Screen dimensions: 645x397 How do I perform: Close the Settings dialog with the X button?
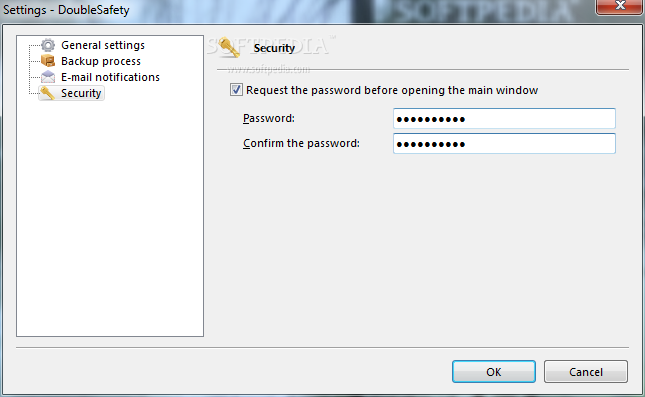[620, 6]
